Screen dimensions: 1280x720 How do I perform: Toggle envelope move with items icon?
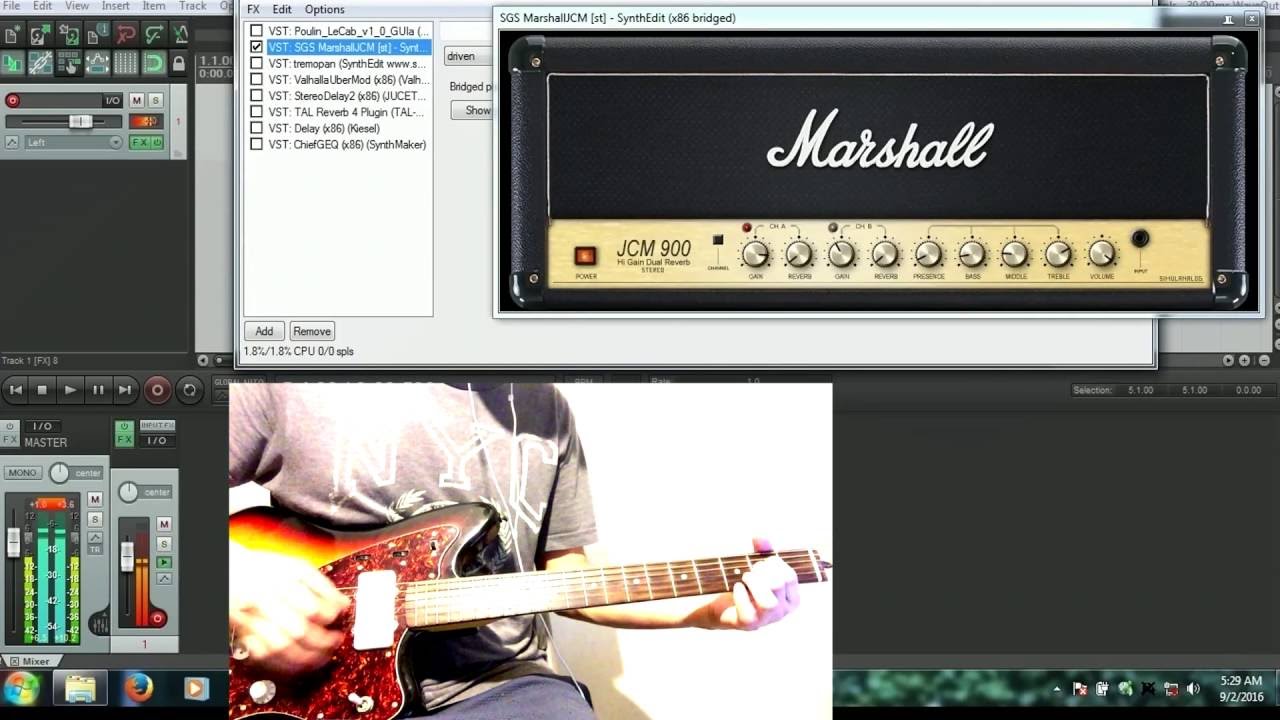[97, 63]
